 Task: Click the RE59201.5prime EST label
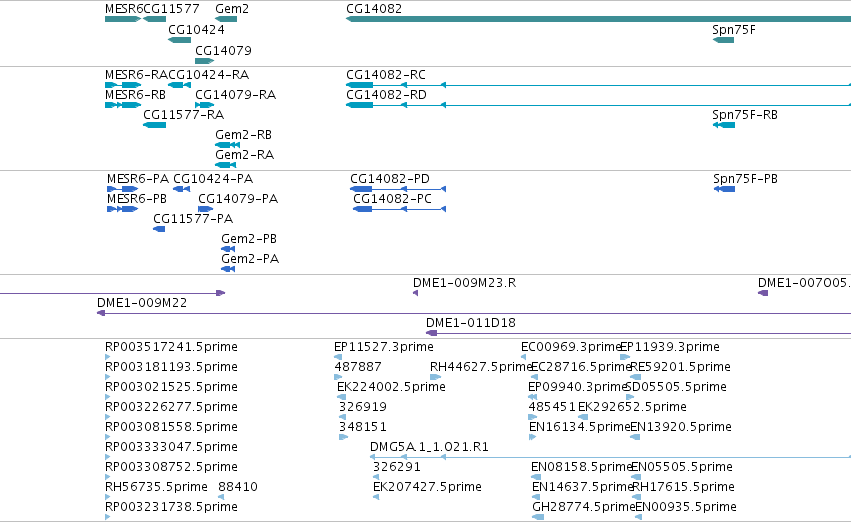coord(680,367)
